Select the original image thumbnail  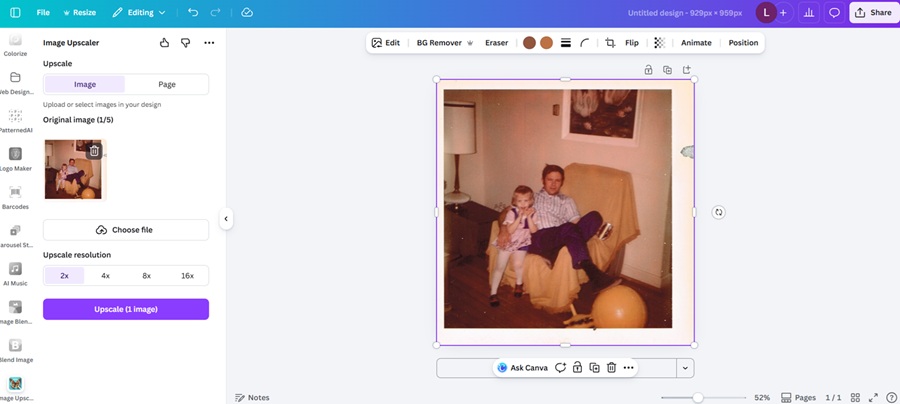click(x=73, y=169)
